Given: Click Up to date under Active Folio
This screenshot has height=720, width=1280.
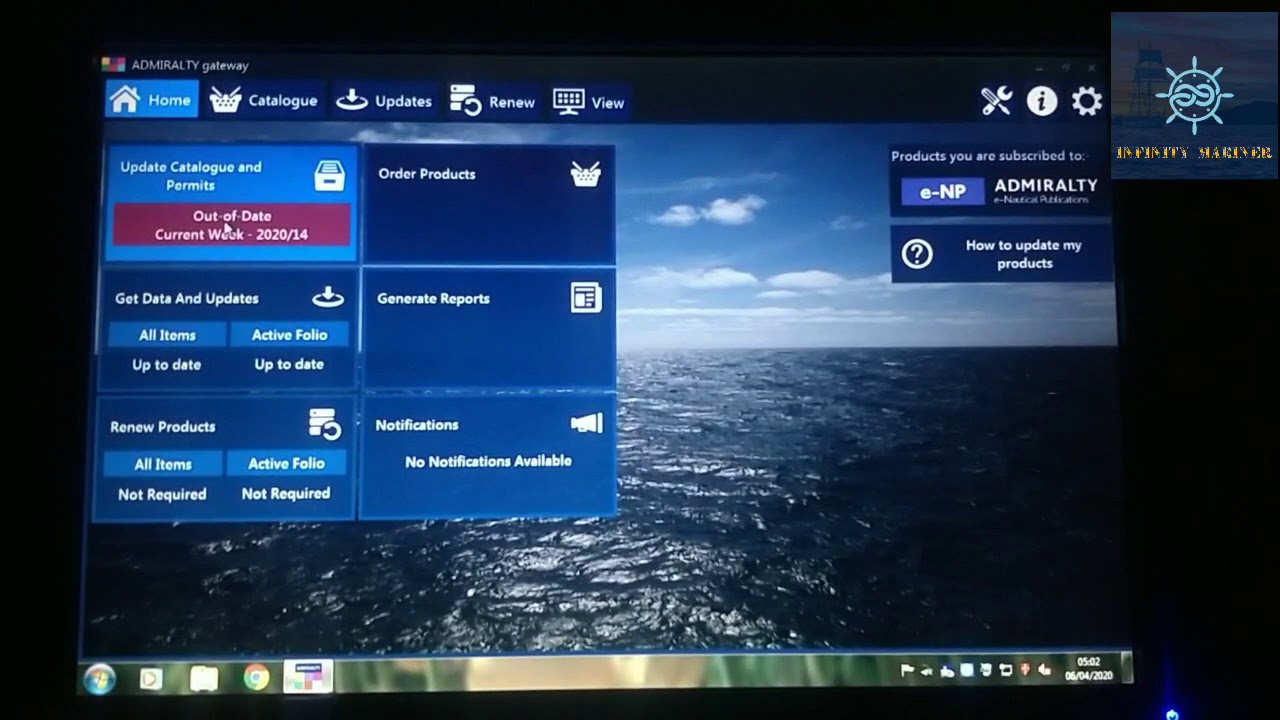Looking at the screenshot, I should pyautogui.click(x=289, y=364).
